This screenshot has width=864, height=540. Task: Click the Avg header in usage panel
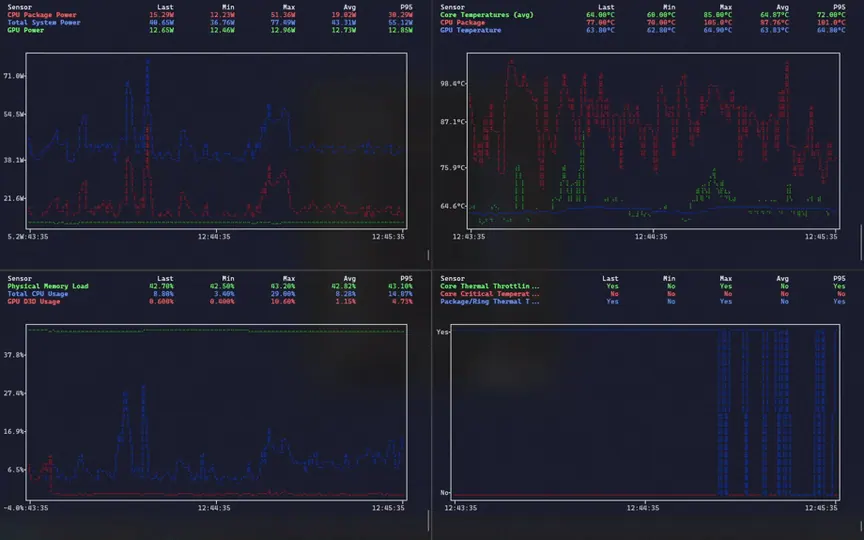[x=349, y=278]
